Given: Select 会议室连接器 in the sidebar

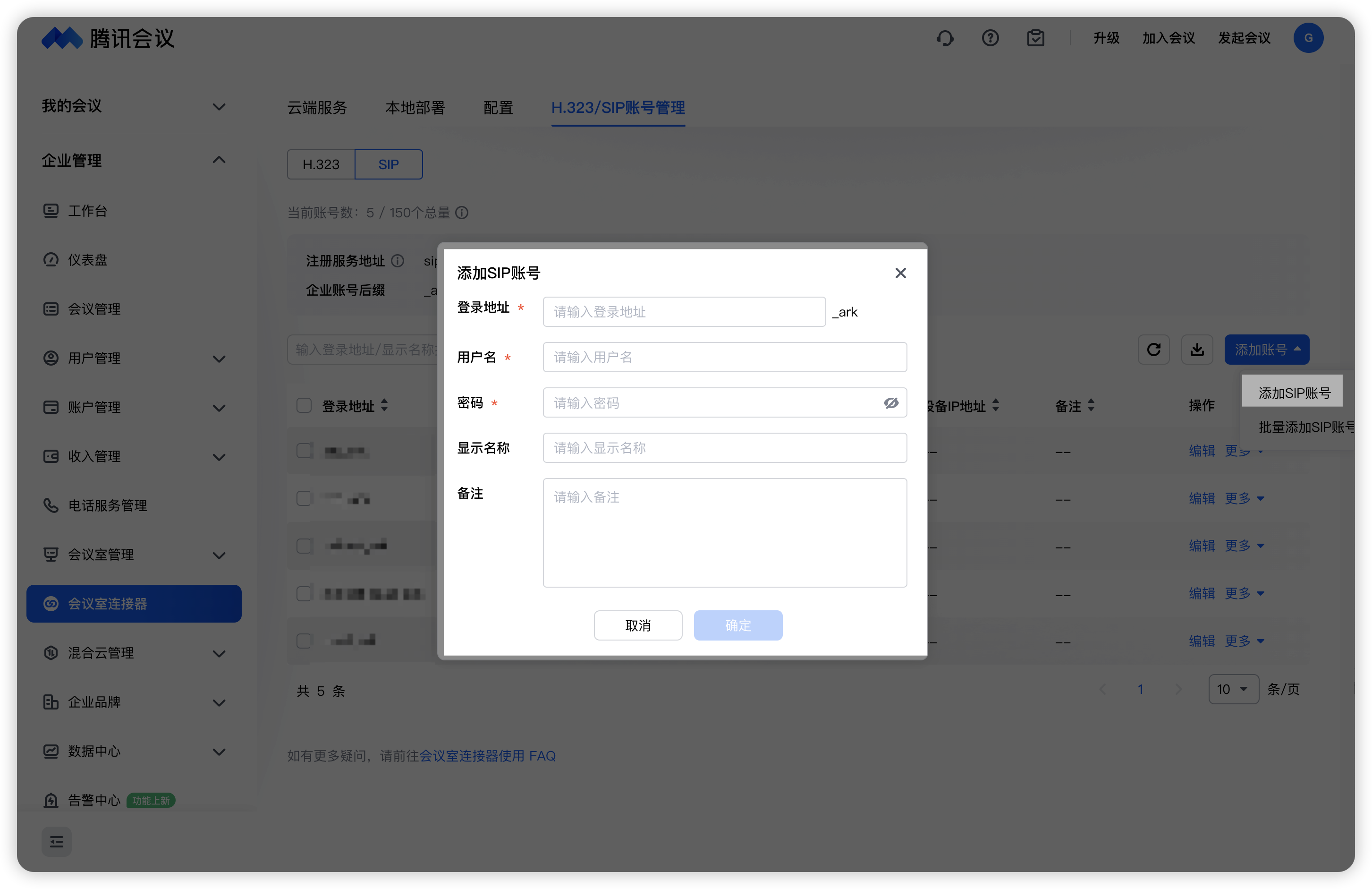Looking at the screenshot, I should click(134, 603).
